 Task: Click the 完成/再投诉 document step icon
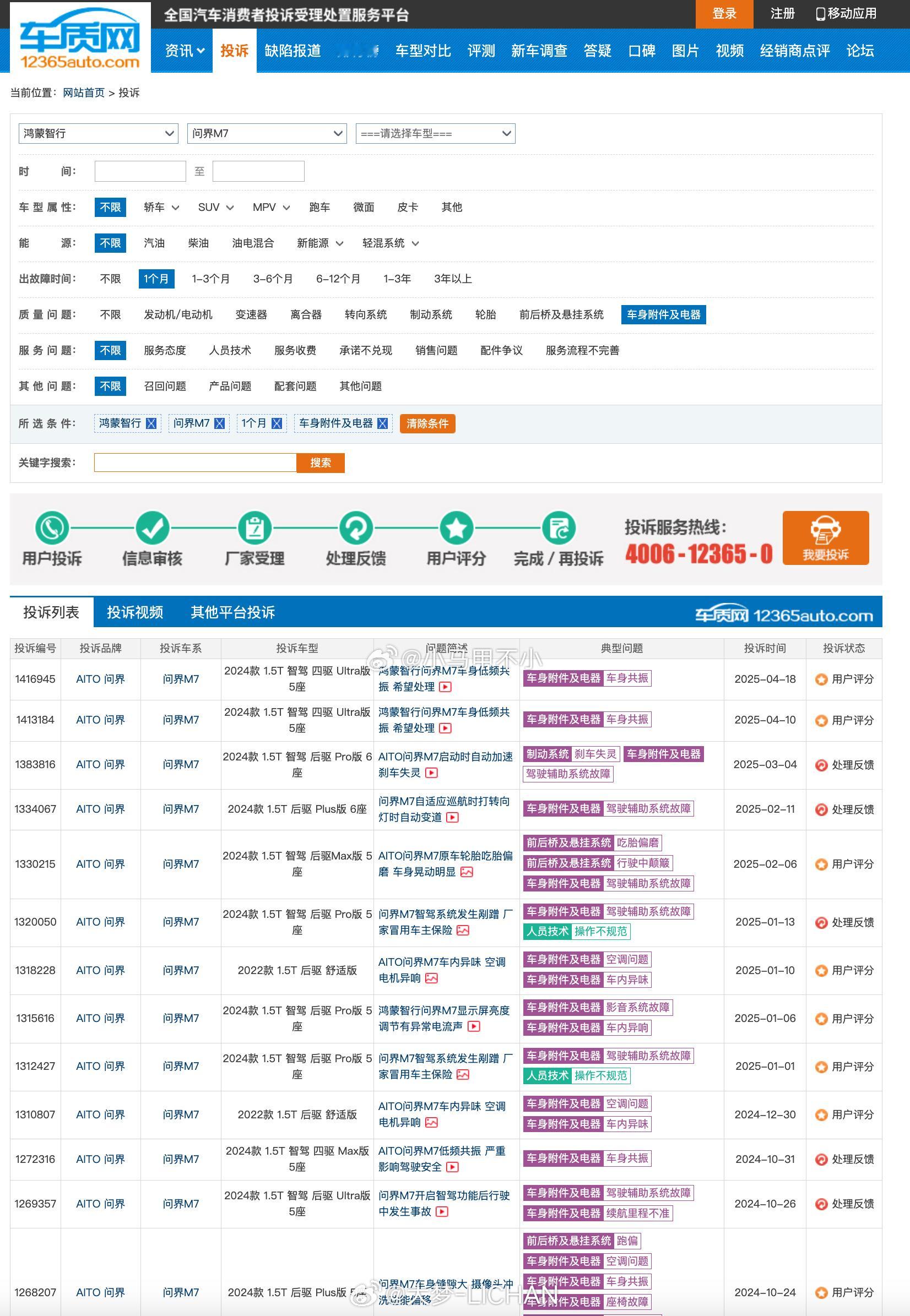(558, 528)
